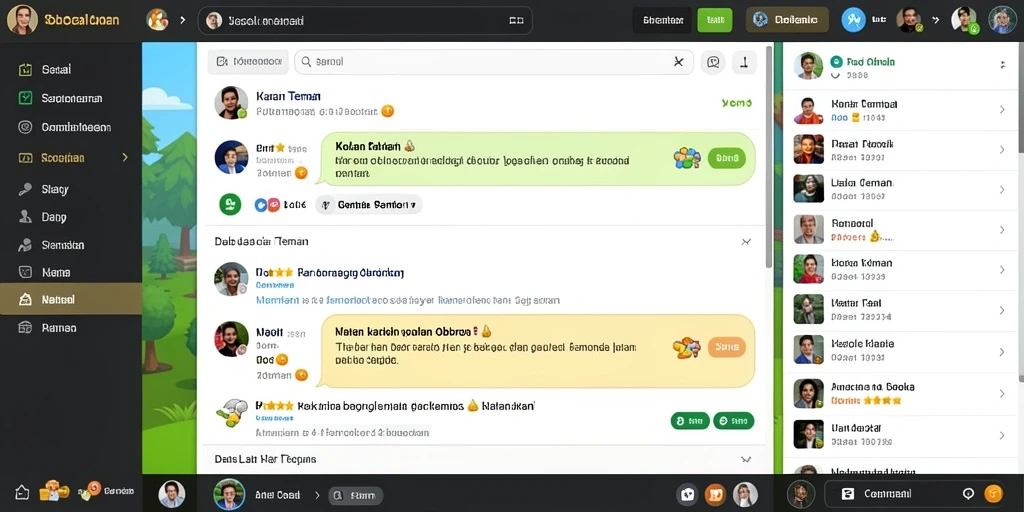Click the Nema sidebar icon
1024x512 pixels.
25,272
